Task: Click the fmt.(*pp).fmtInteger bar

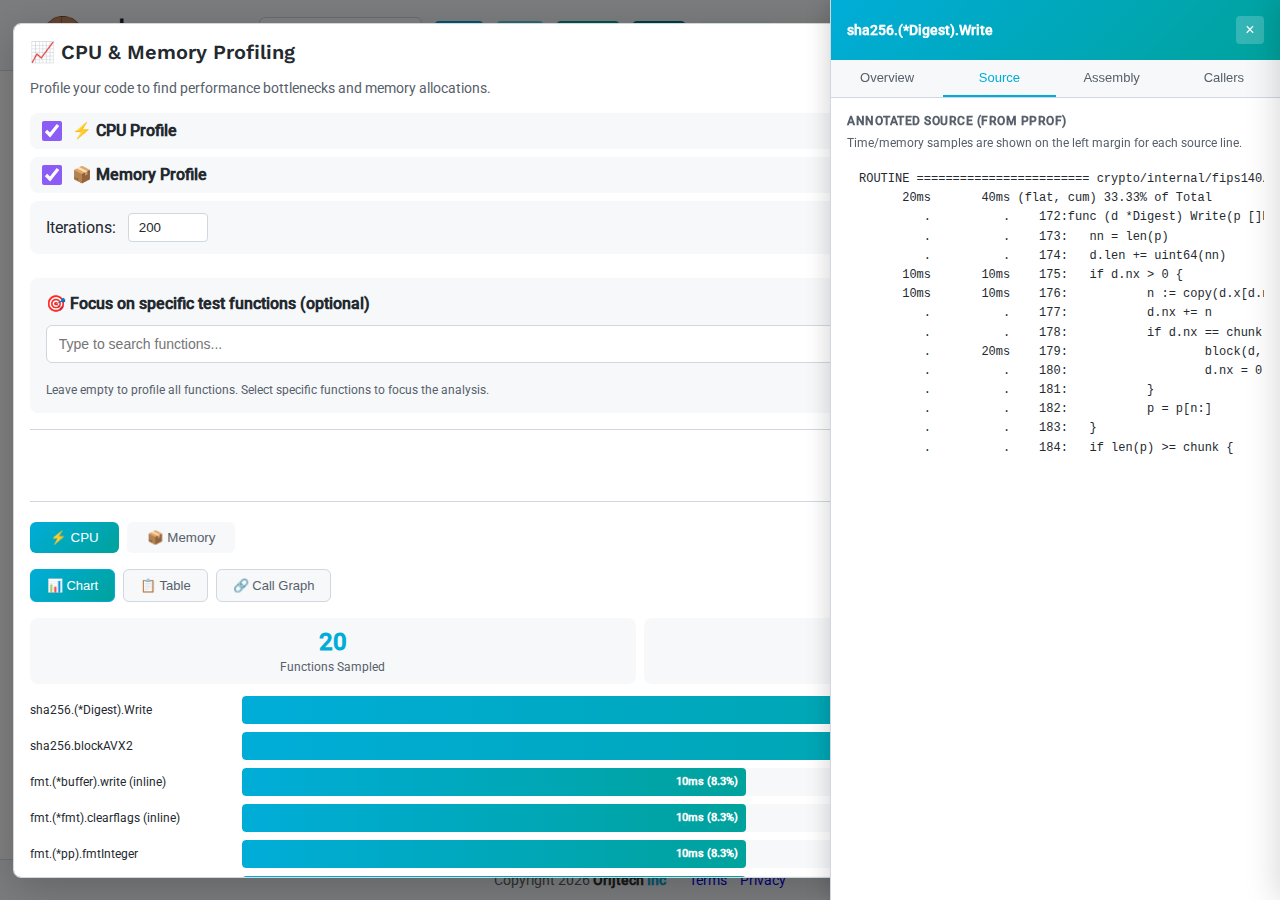Action: 493,854
